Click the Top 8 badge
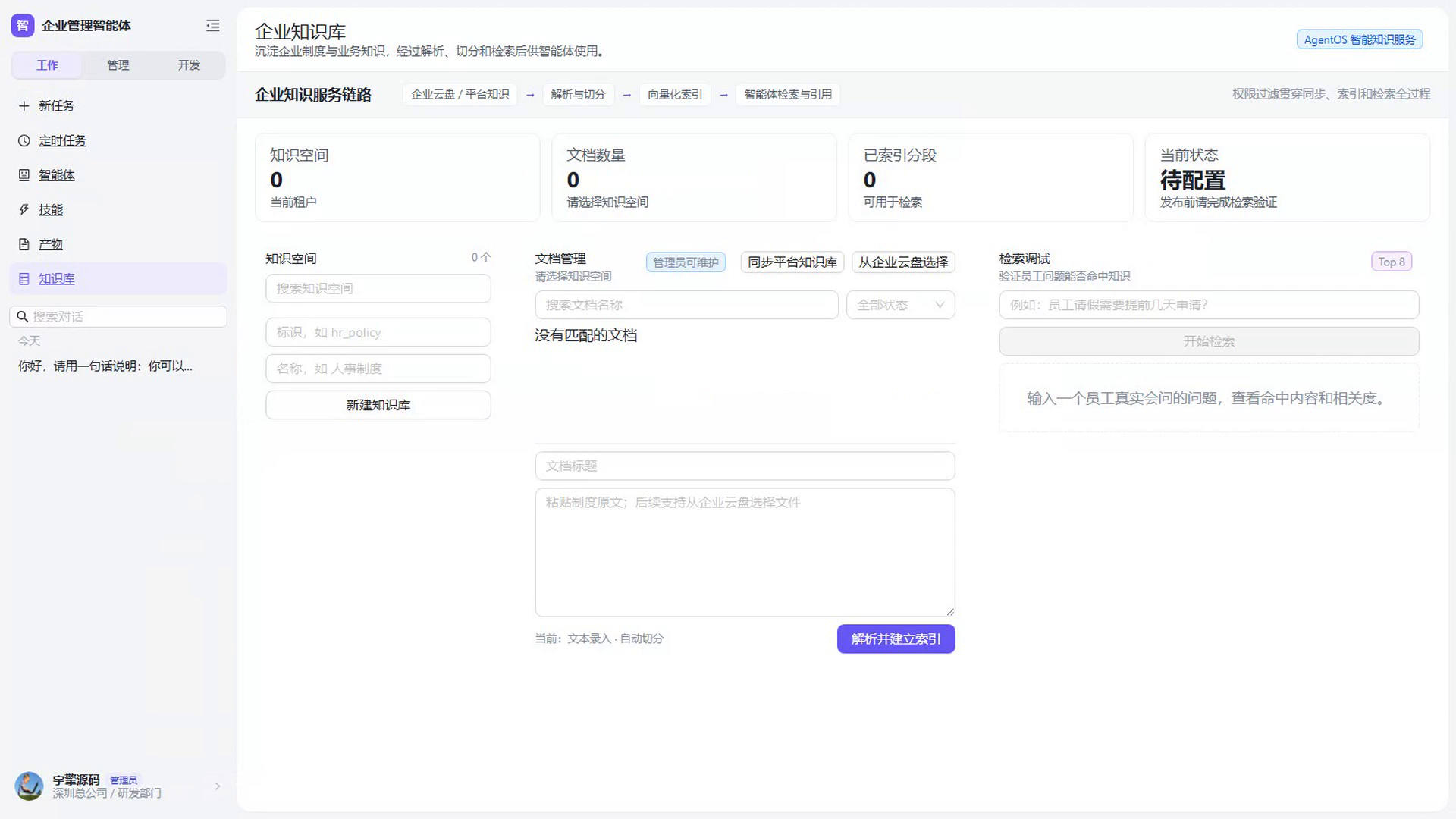1456x819 pixels. point(1392,262)
